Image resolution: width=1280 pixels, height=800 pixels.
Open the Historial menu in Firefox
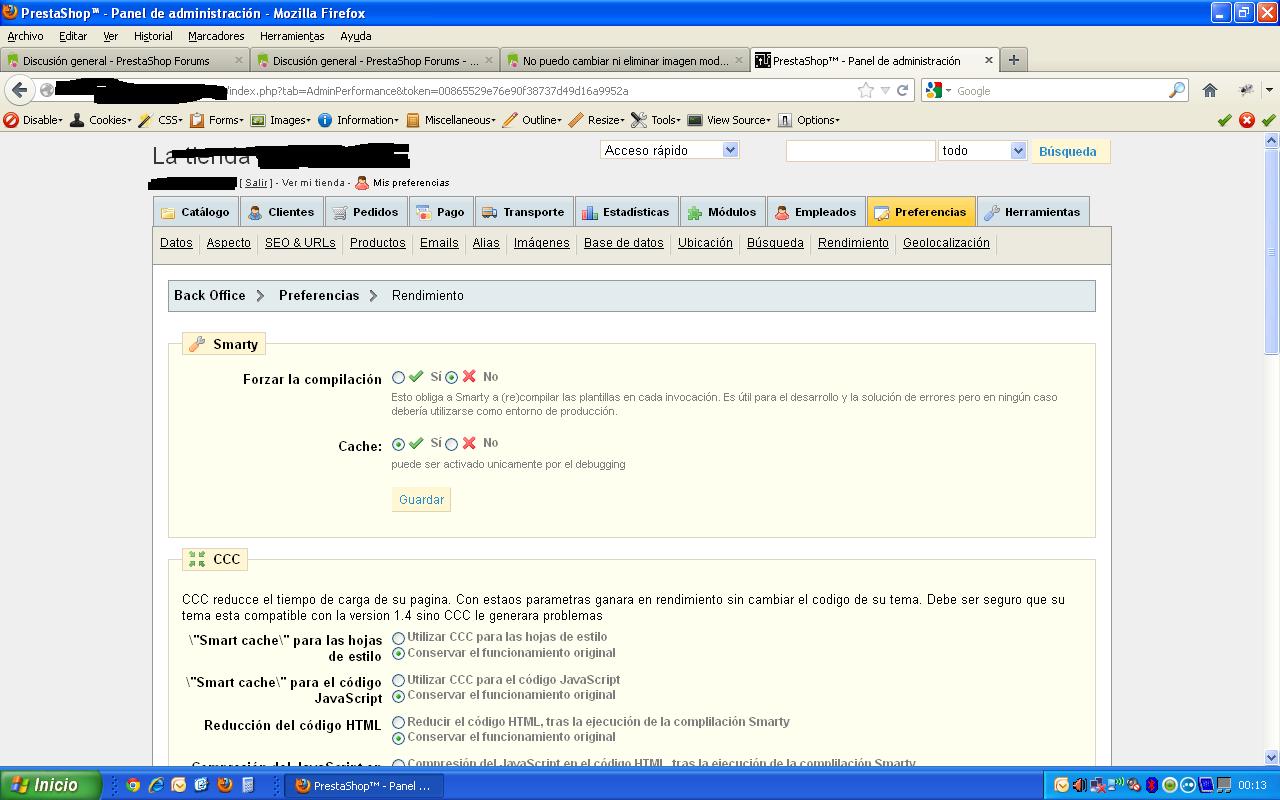pos(153,36)
